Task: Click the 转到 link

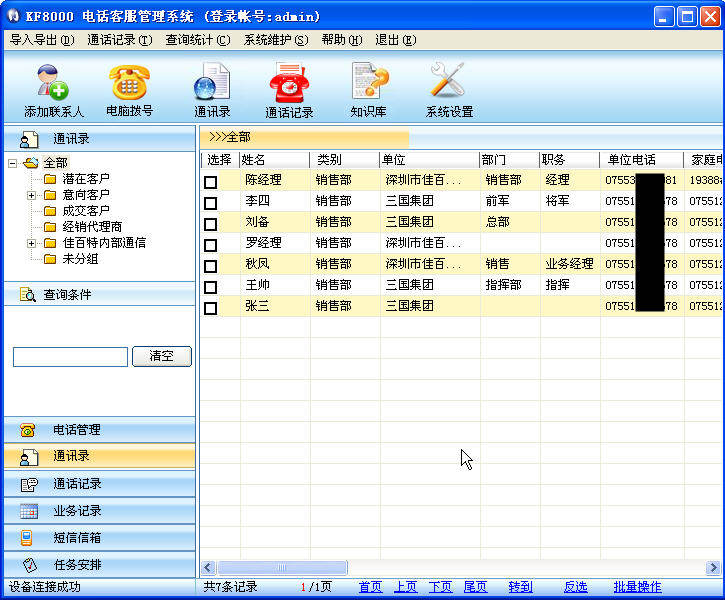Action: (520, 587)
